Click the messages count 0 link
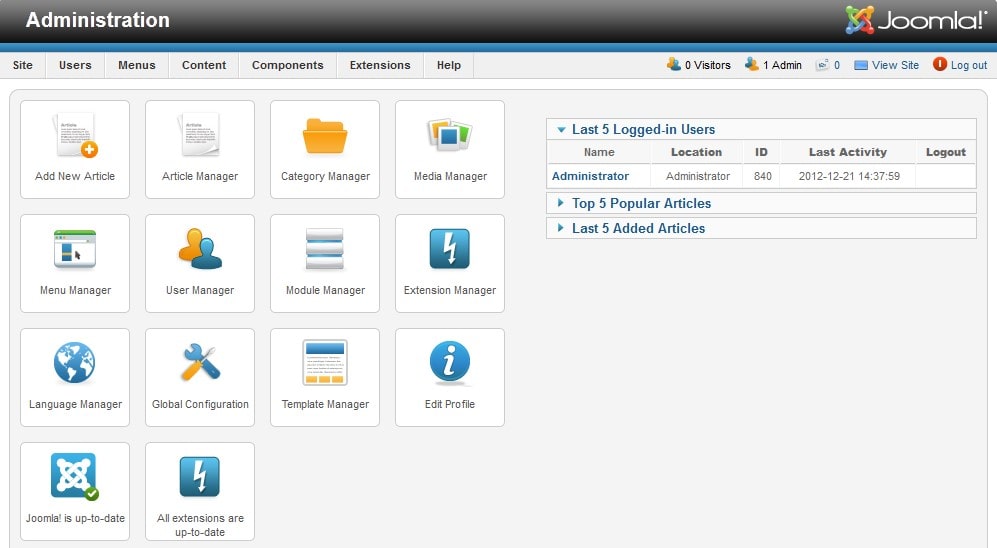 point(837,65)
